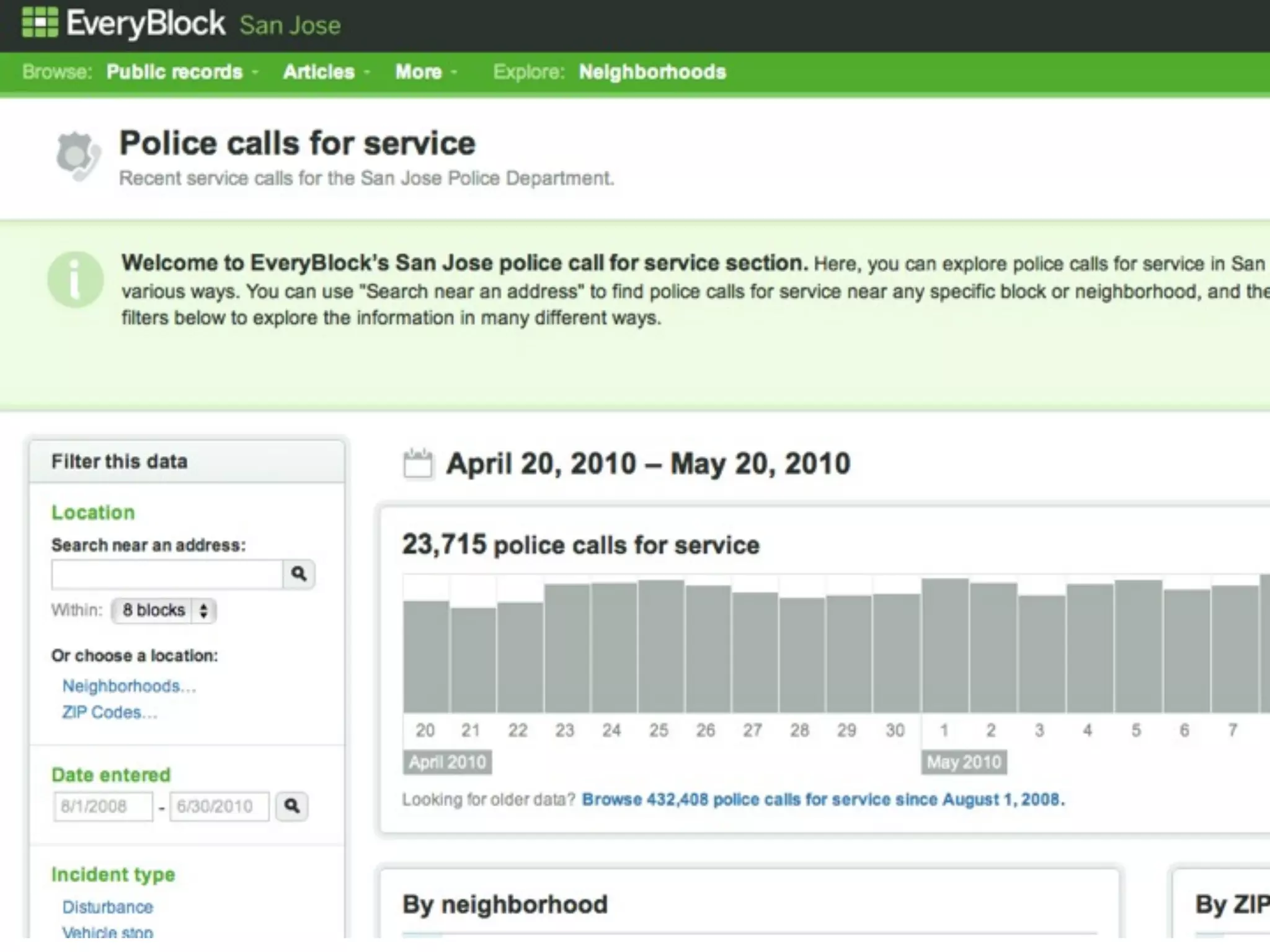This screenshot has height=952, width=1270.
Task: Open the 8 blocks distance dropdown
Action: coord(164,610)
